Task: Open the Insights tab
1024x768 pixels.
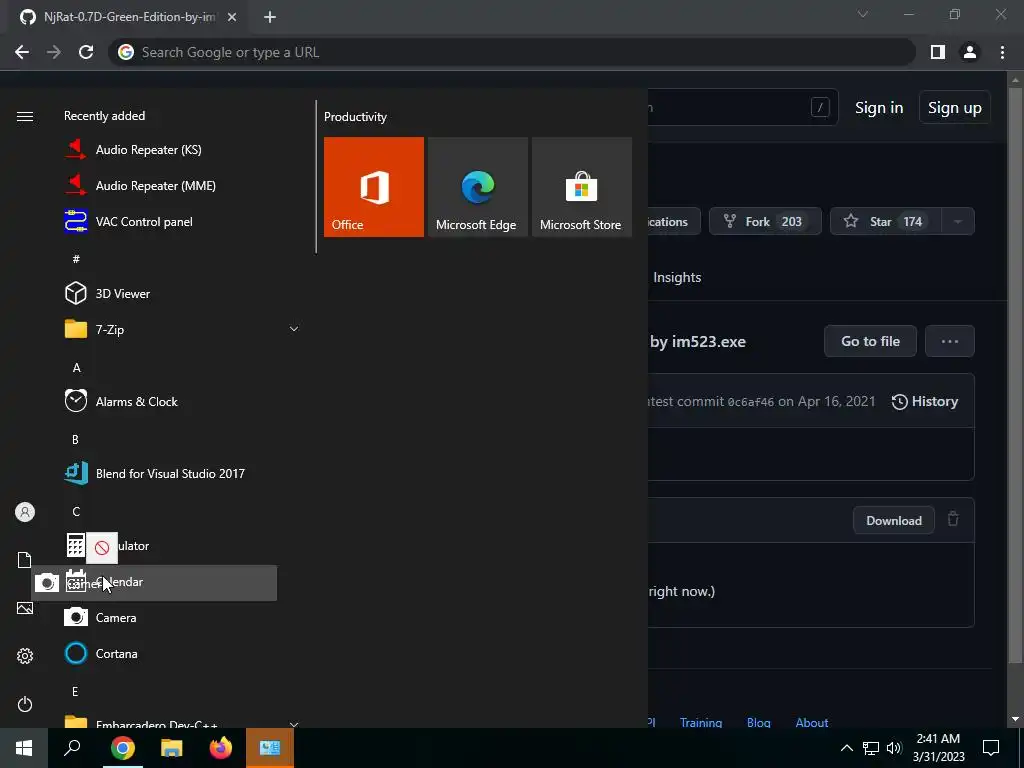Action: pyautogui.click(x=677, y=277)
